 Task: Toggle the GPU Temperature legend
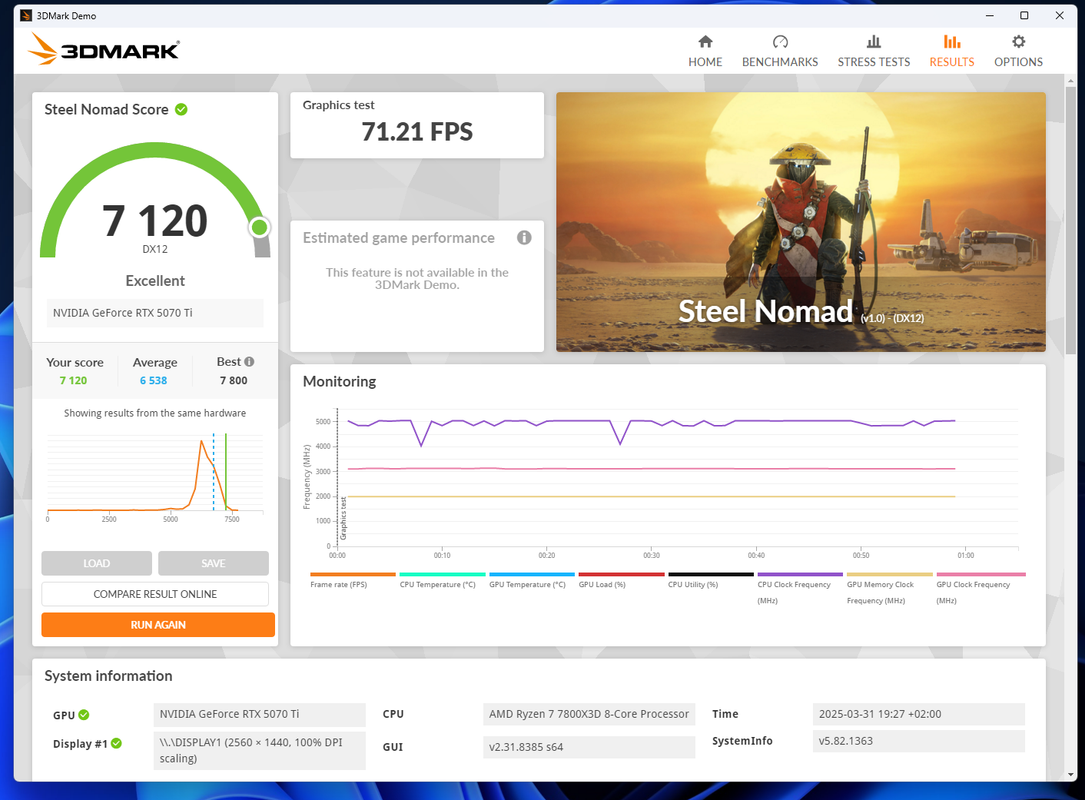pyautogui.click(x=531, y=580)
